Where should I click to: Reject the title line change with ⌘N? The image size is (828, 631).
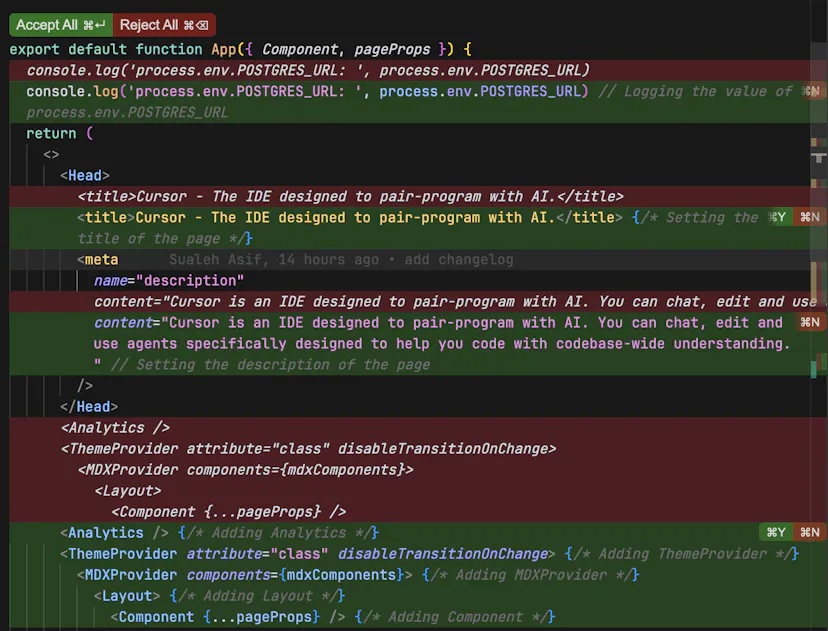point(810,217)
